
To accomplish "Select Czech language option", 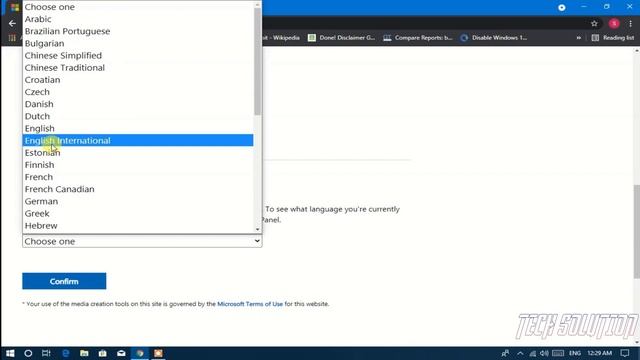I will point(138,92).
